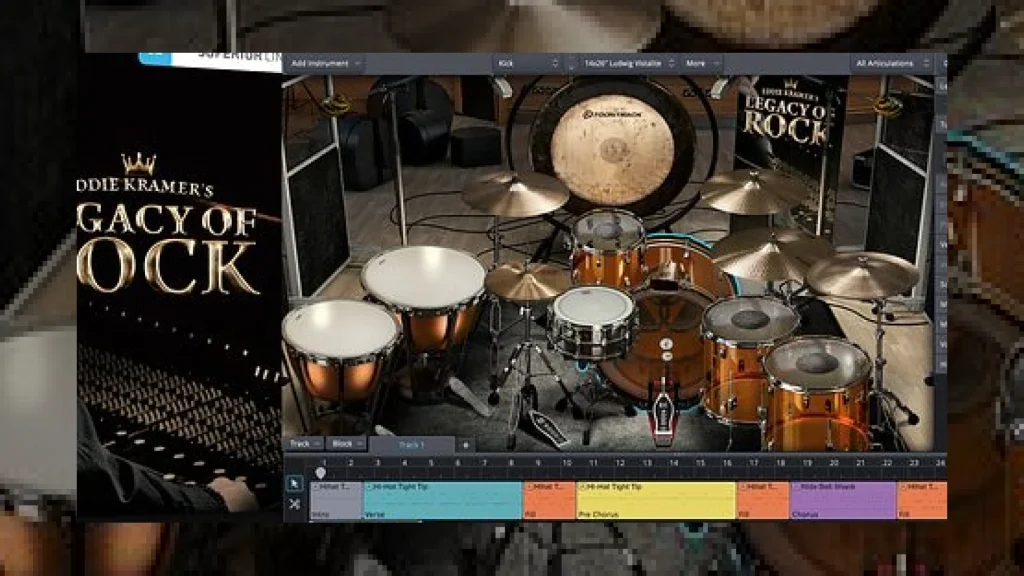Image resolution: width=1024 pixels, height=576 pixels.
Task: Click the snare drum
Action: click(592, 323)
